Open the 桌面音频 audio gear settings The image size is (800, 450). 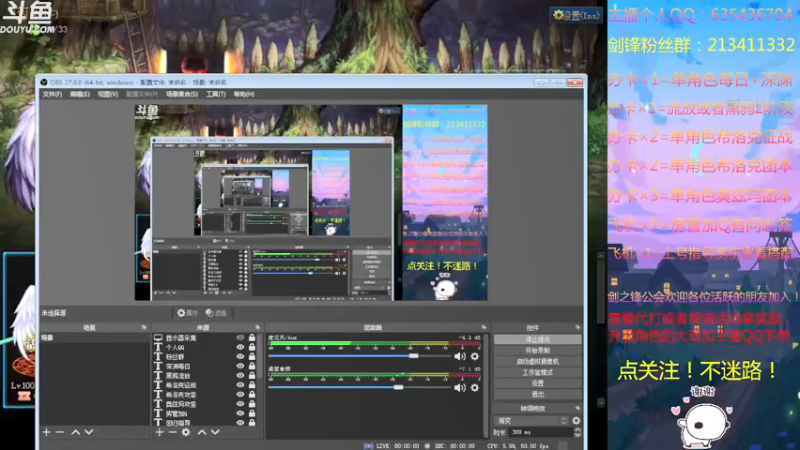(x=474, y=388)
